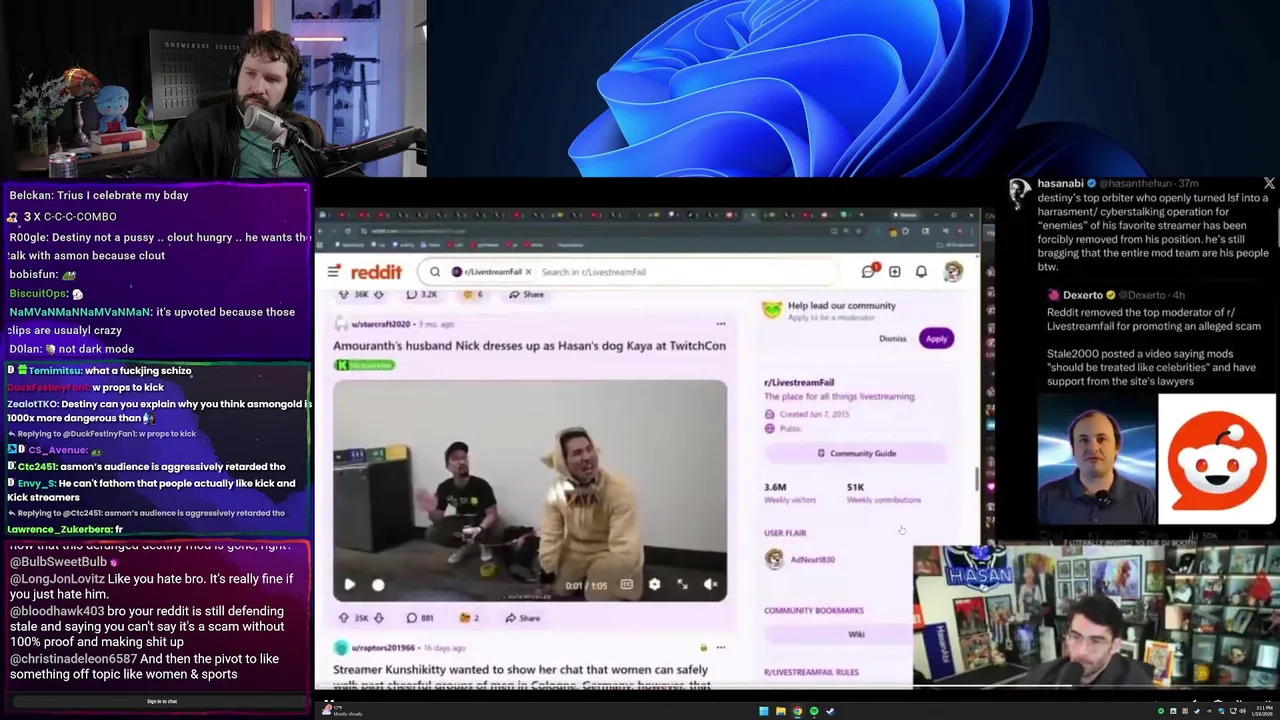
Task: Give an award on the 36K post
Action: click(472, 294)
